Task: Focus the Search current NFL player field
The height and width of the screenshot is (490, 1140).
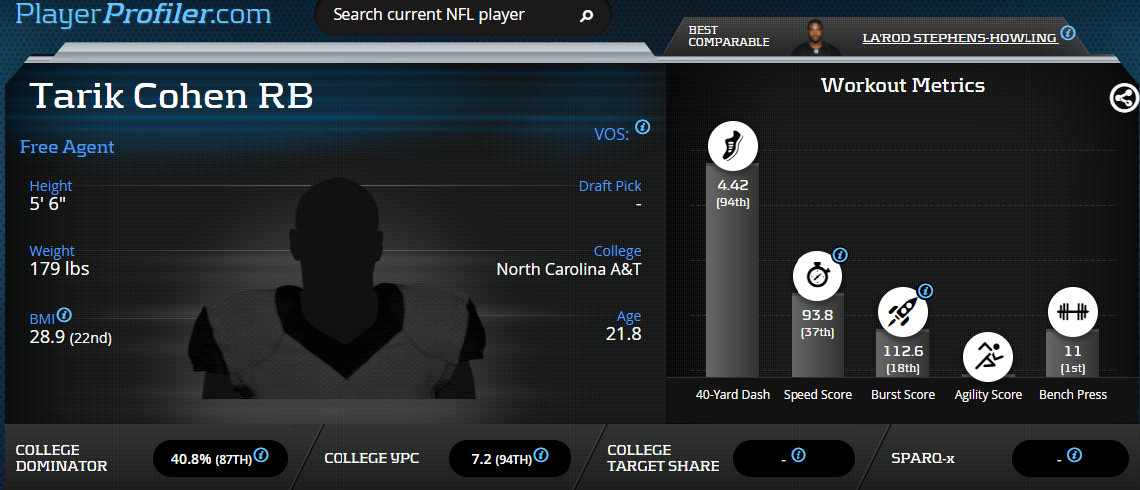Action: 462,15
